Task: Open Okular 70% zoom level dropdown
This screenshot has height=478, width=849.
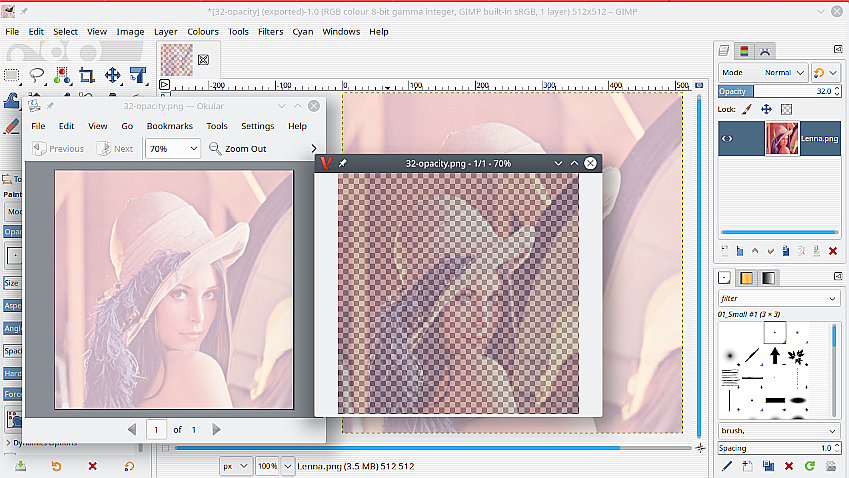Action: point(172,149)
